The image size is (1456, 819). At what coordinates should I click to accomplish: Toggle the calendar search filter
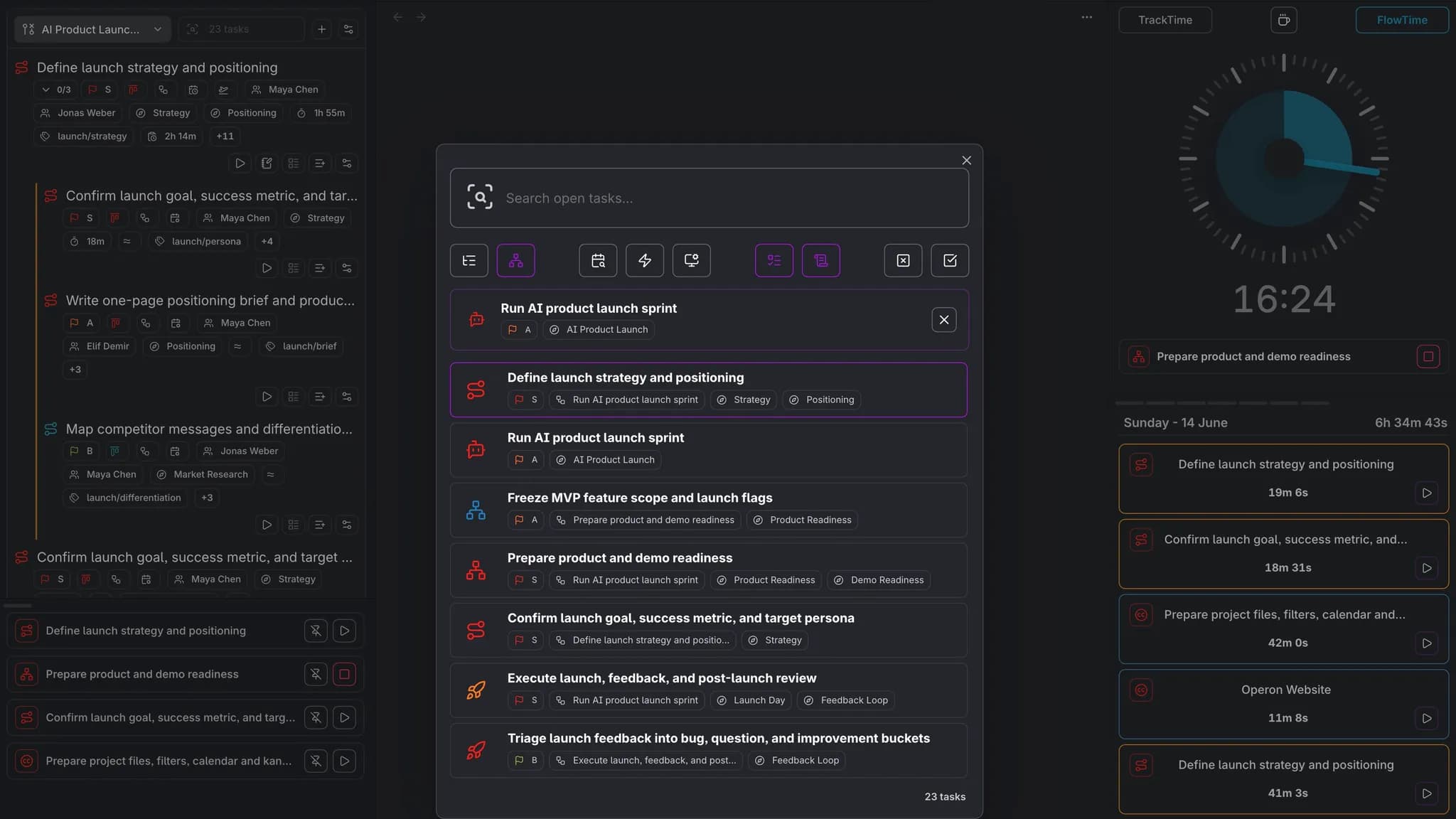[x=598, y=260]
